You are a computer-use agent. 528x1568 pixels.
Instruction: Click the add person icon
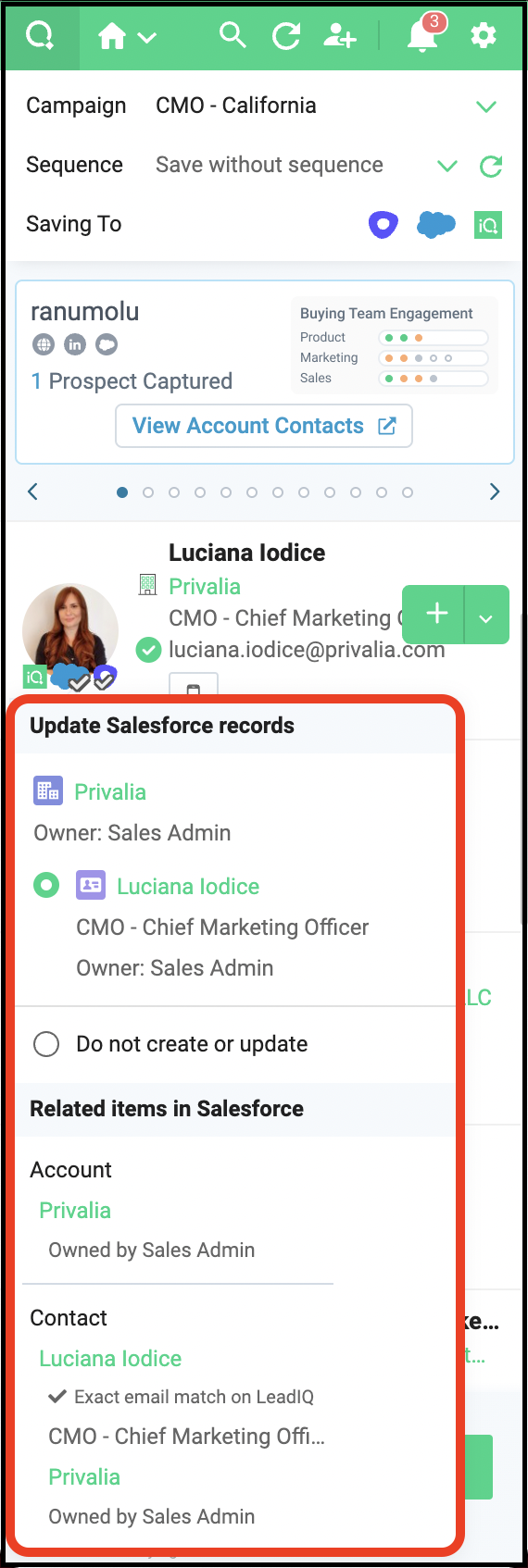pos(340,36)
